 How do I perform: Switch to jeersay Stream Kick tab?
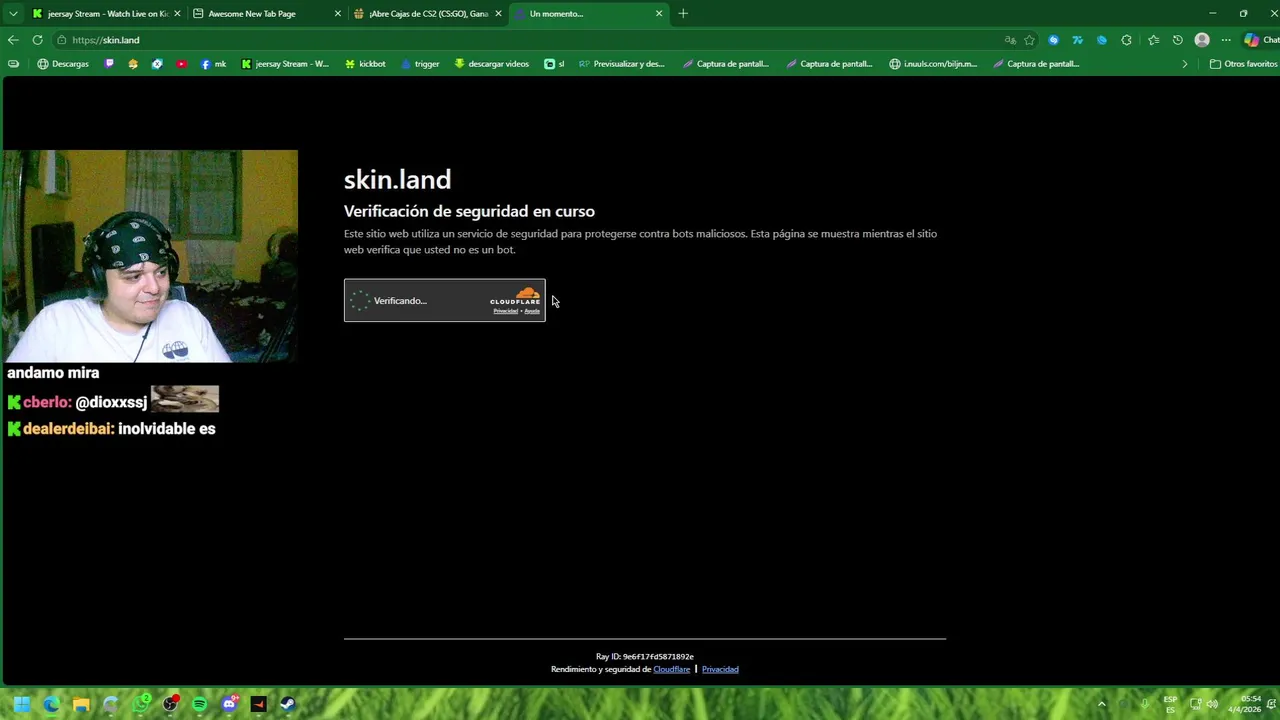click(x=106, y=14)
